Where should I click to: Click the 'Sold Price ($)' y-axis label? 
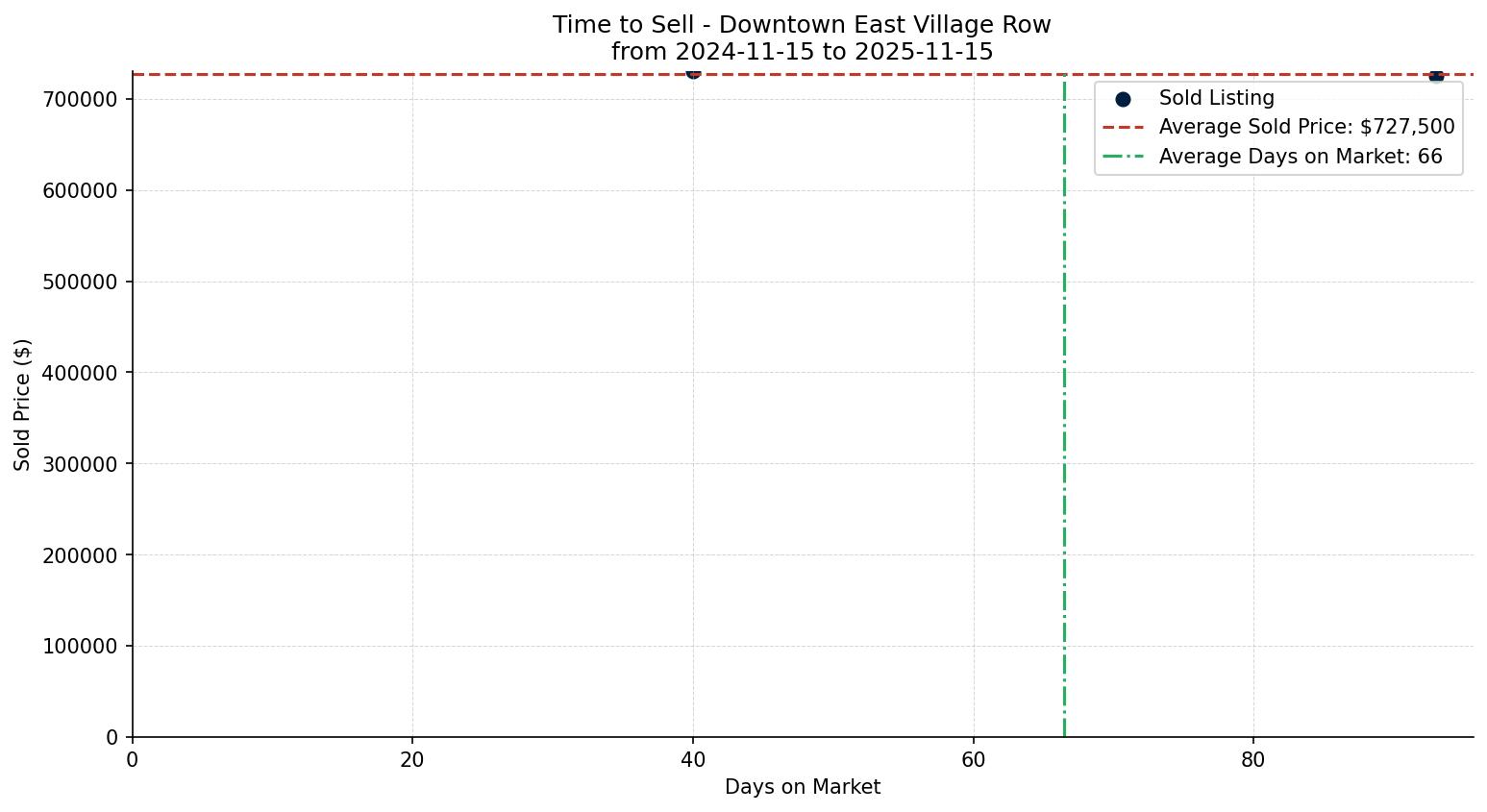pos(22,405)
